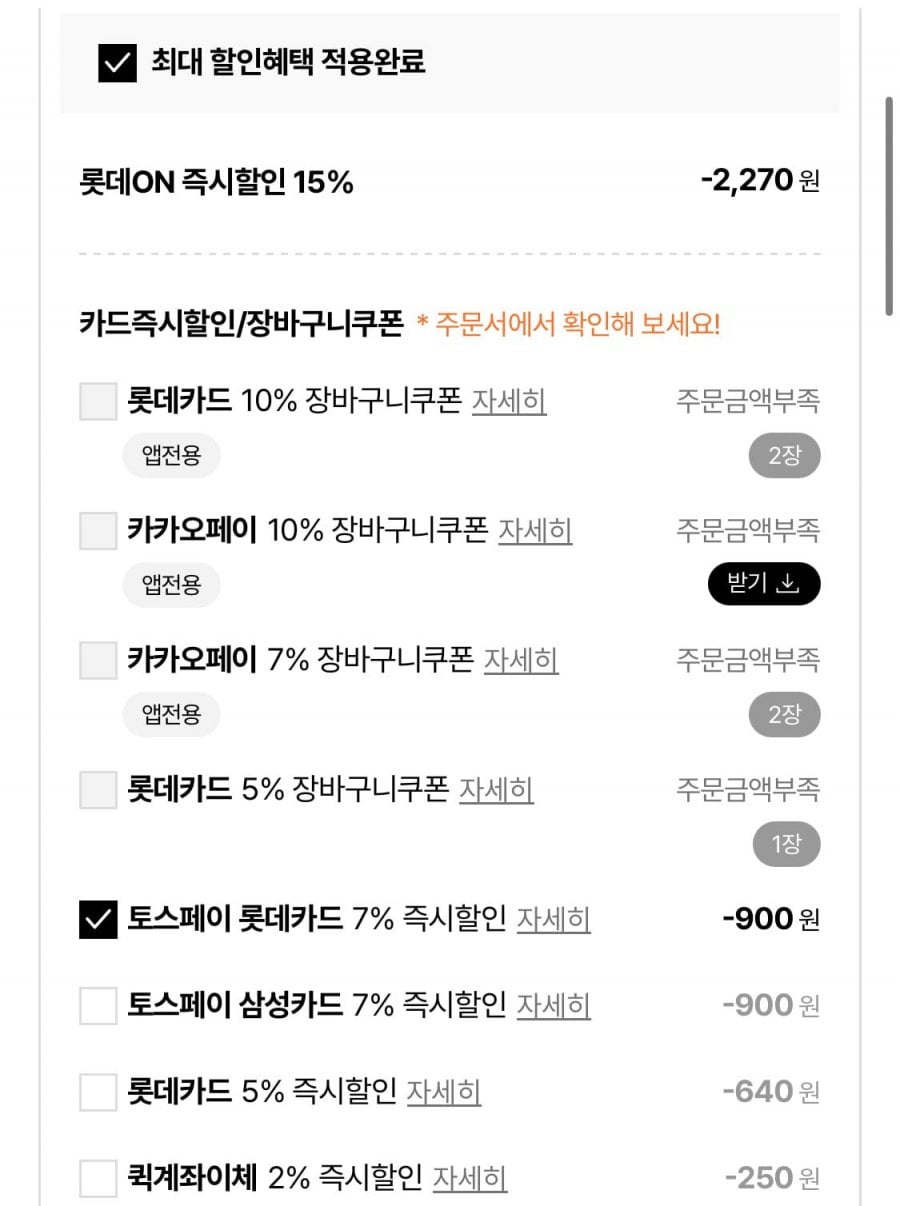The height and width of the screenshot is (1206, 900).
Task: Uncheck 최대 할인혜택 적용완료 checkbox
Action: pos(117,63)
